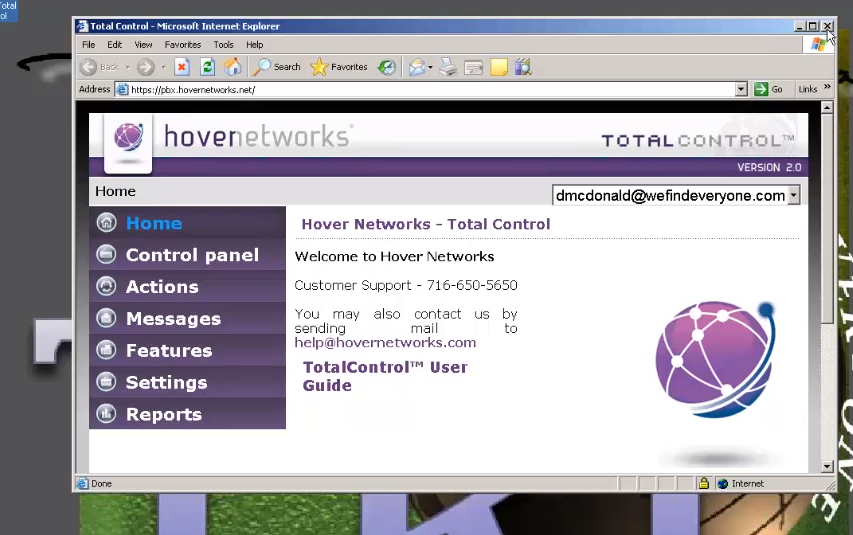Click the Hover Networks globe logo in header
This screenshot has height=535, width=853.
[128, 137]
